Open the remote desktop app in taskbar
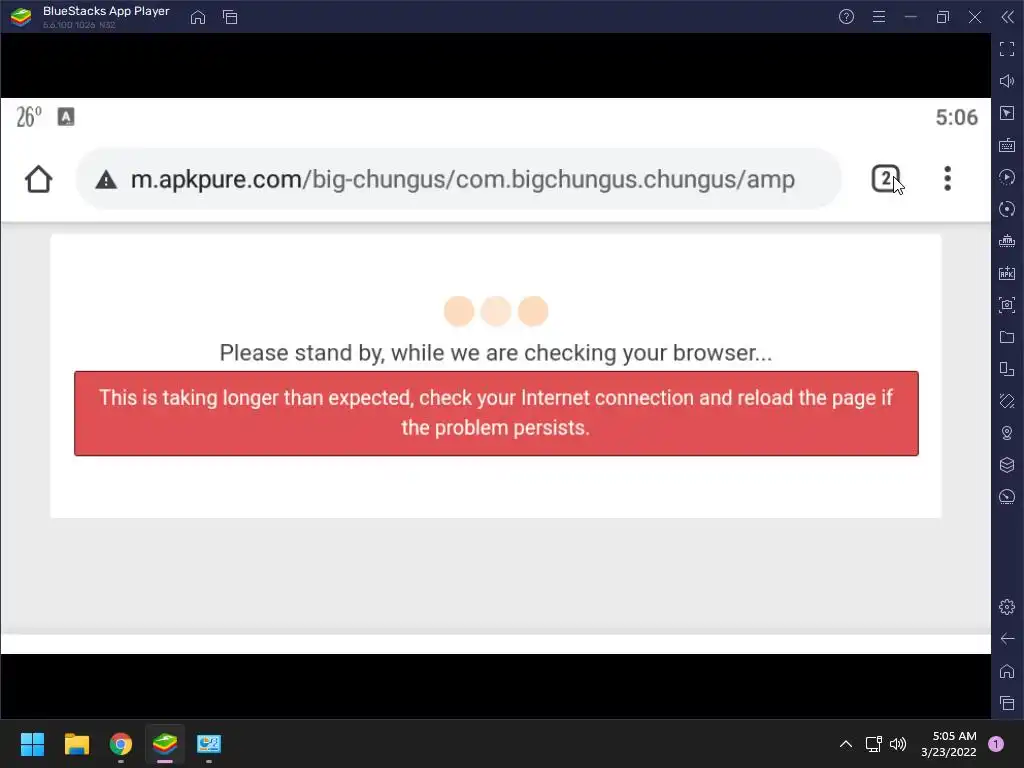 pyautogui.click(x=209, y=744)
